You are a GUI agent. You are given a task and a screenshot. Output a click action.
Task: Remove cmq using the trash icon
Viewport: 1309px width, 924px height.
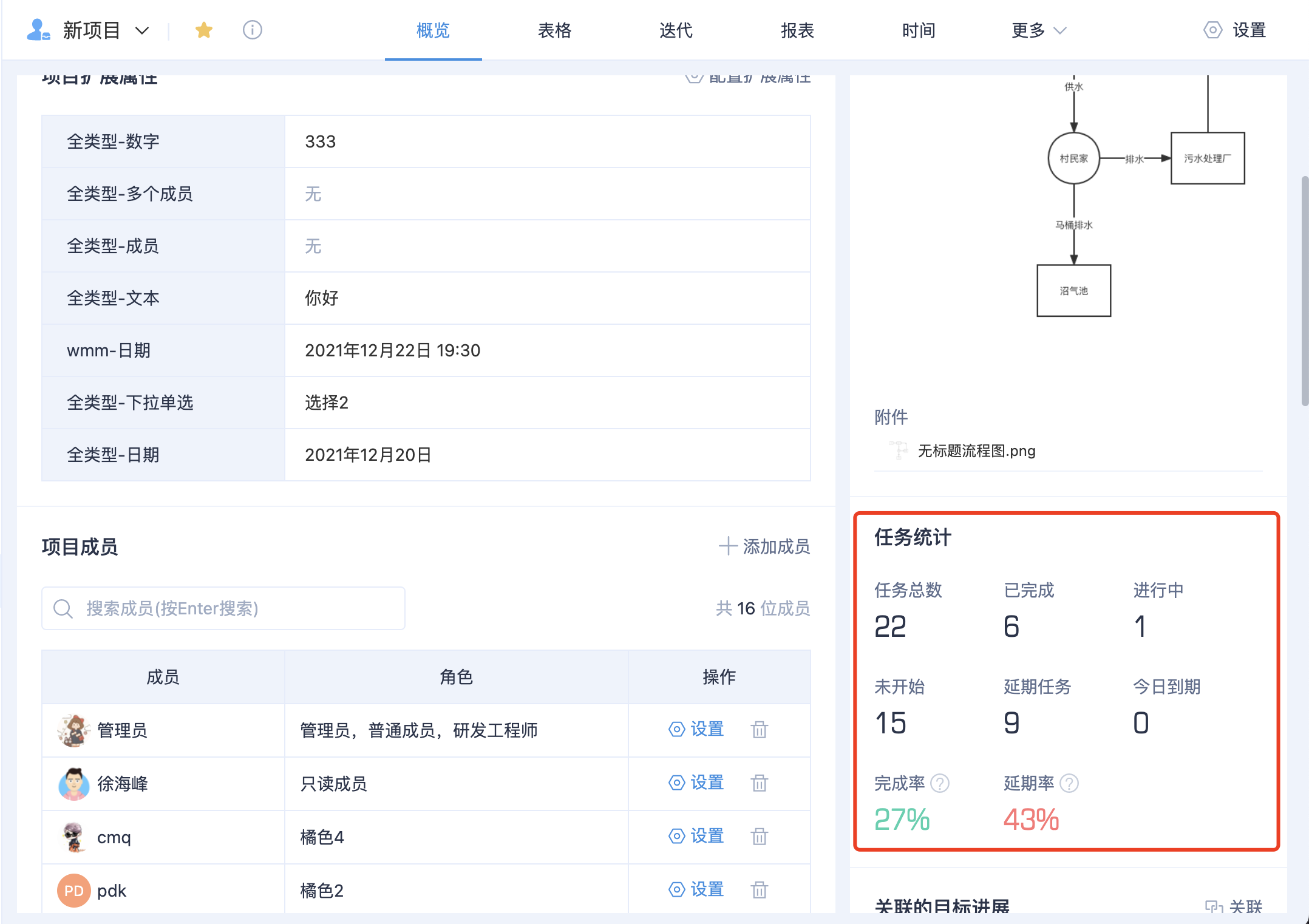pyautogui.click(x=759, y=836)
